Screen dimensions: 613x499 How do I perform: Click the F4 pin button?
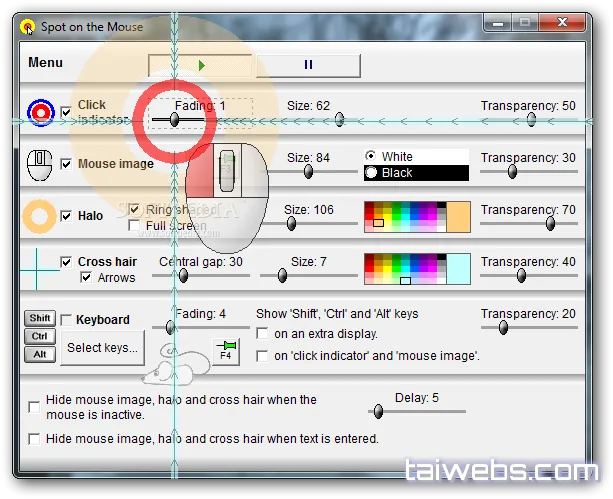click(226, 351)
